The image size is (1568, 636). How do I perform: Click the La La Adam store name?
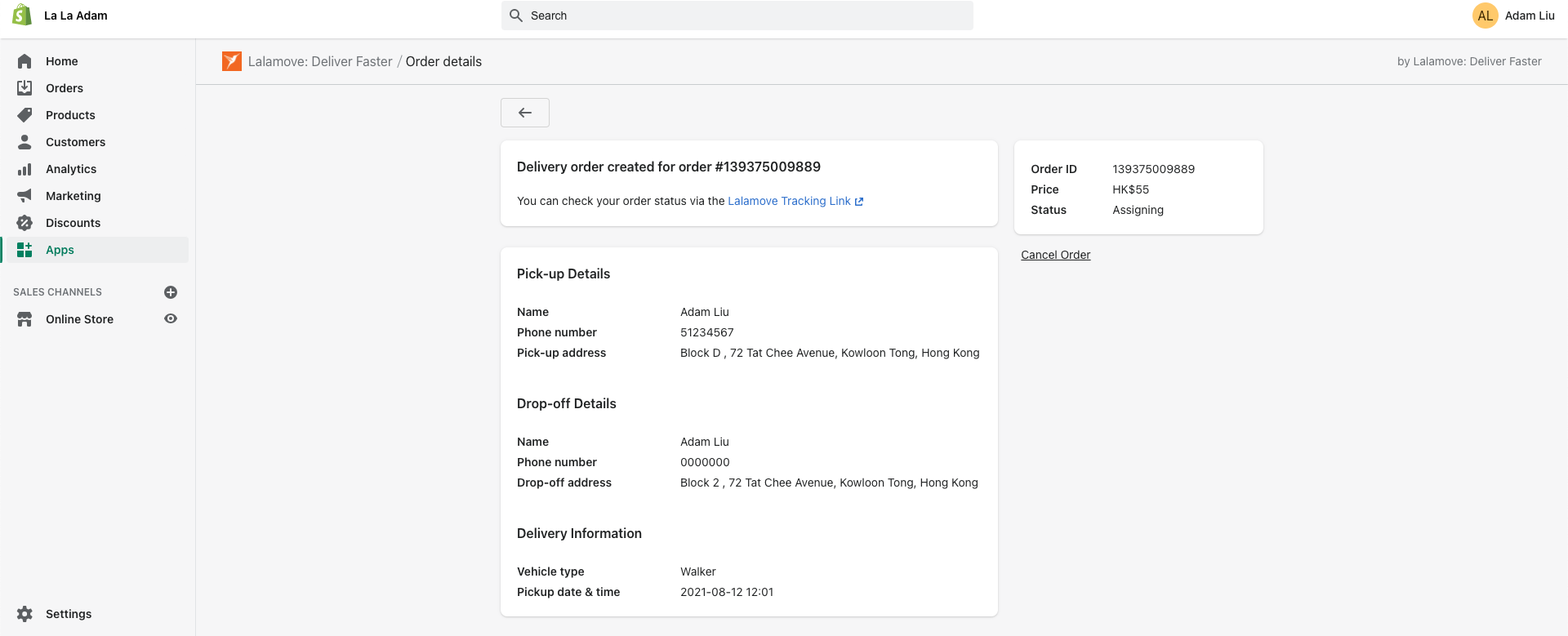coord(76,16)
